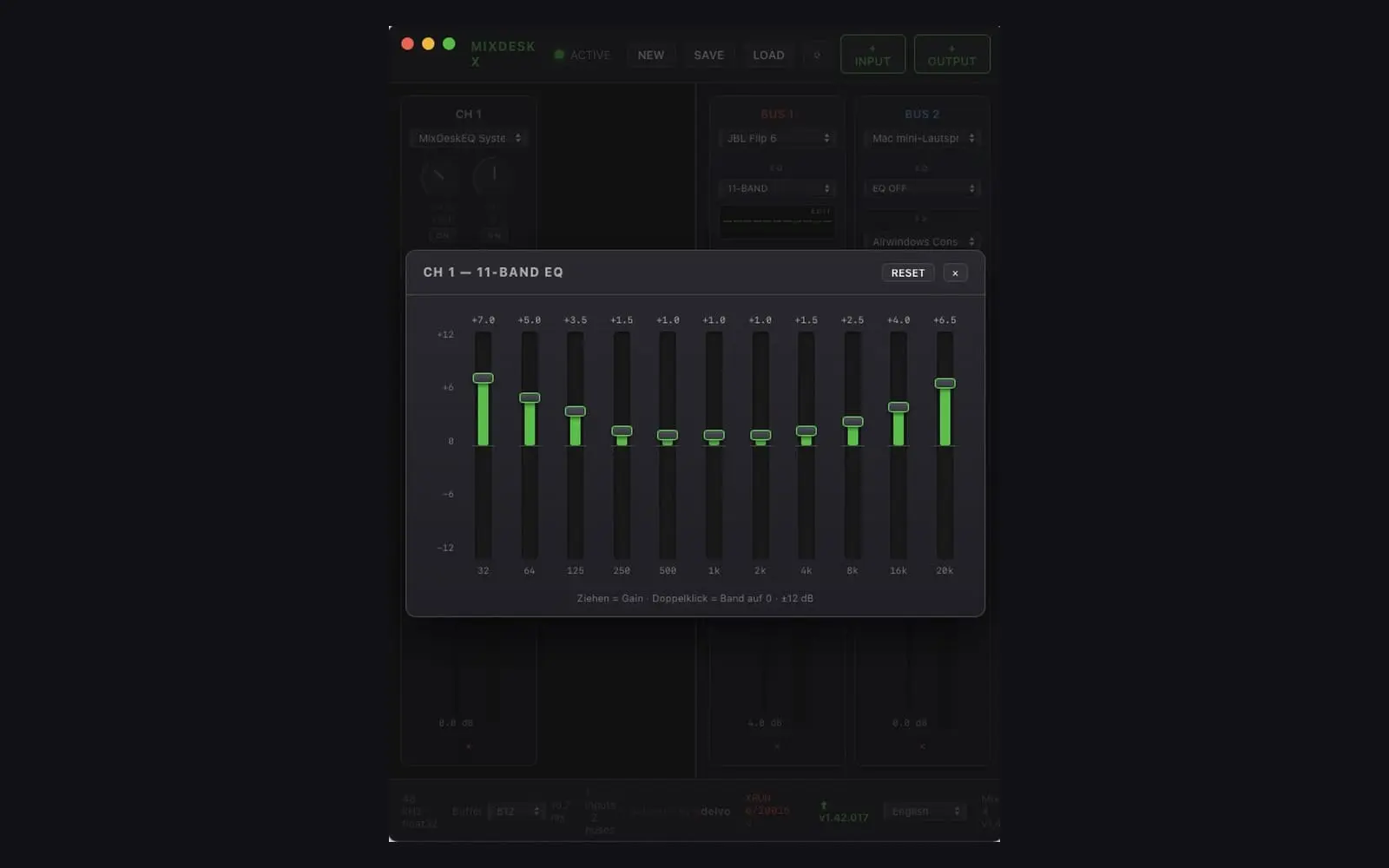Click the v1.42.017 version text
The image size is (1389, 868).
[x=844, y=818]
